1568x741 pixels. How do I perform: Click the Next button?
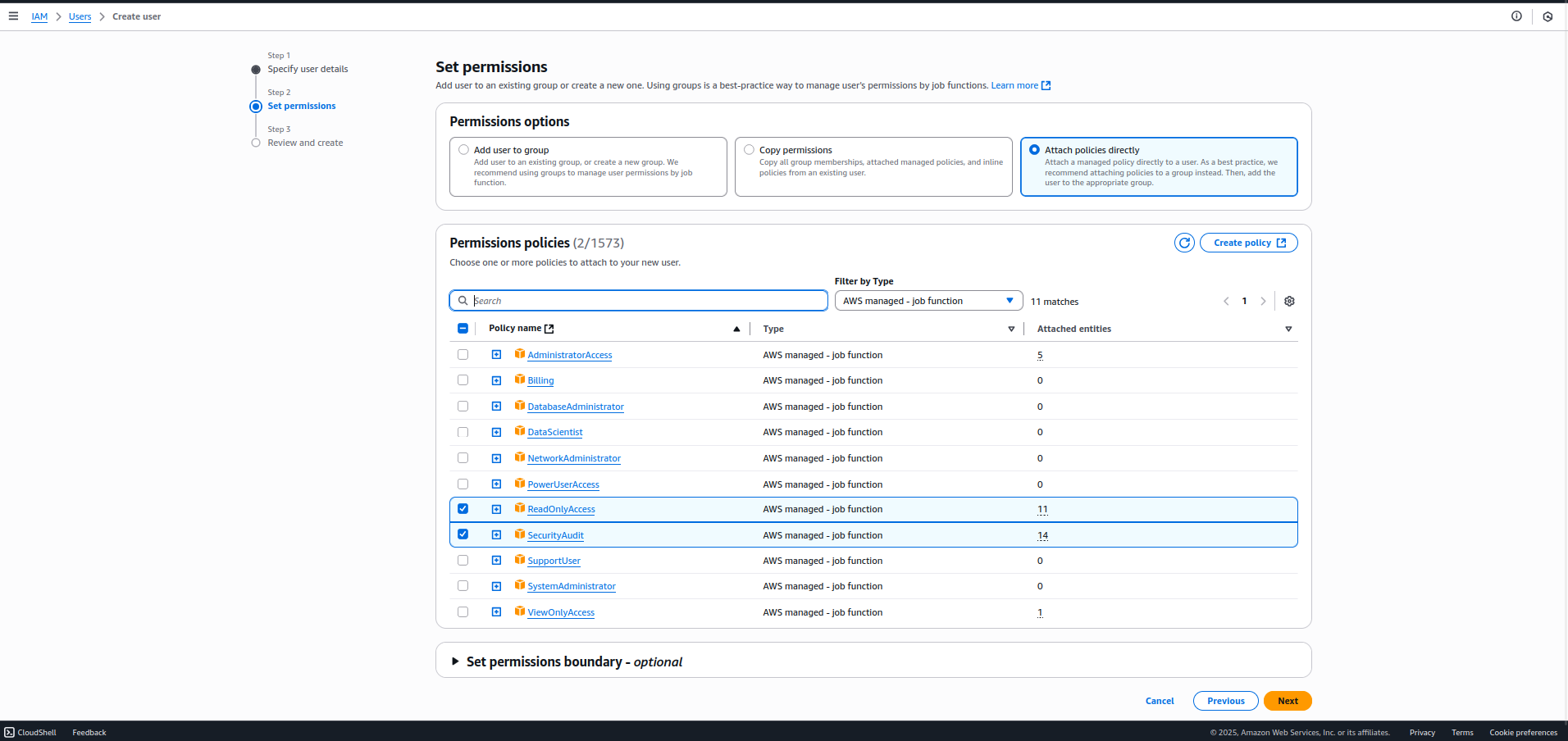(x=1287, y=701)
